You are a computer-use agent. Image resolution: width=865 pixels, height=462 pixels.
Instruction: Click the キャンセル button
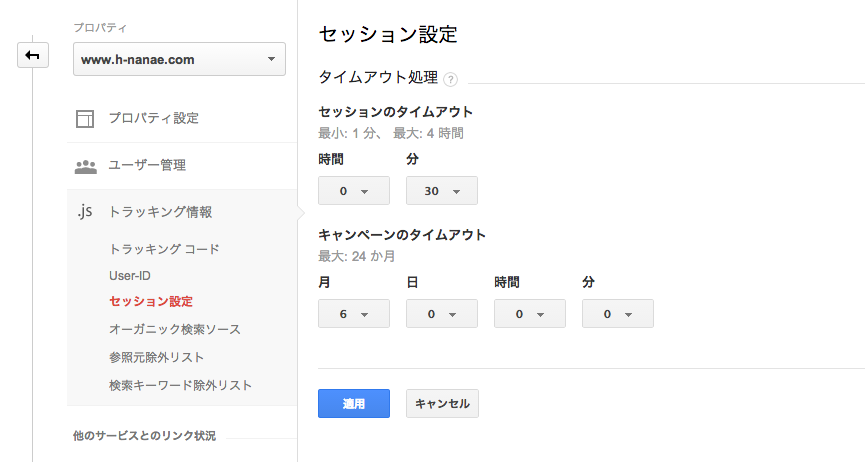(x=442, y=403)
